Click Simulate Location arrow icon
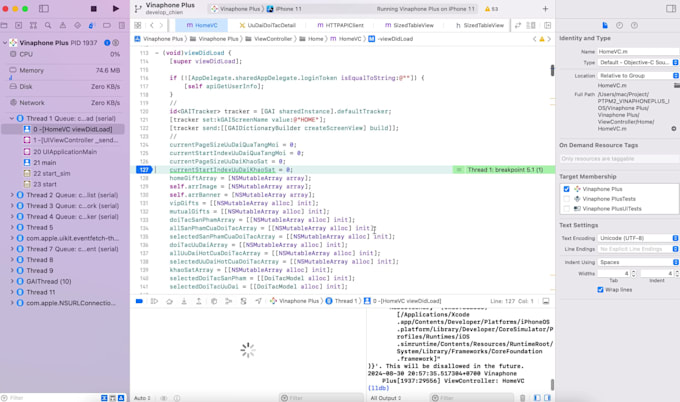Viewport: 680px width, 402px height. tap(258, 301)
